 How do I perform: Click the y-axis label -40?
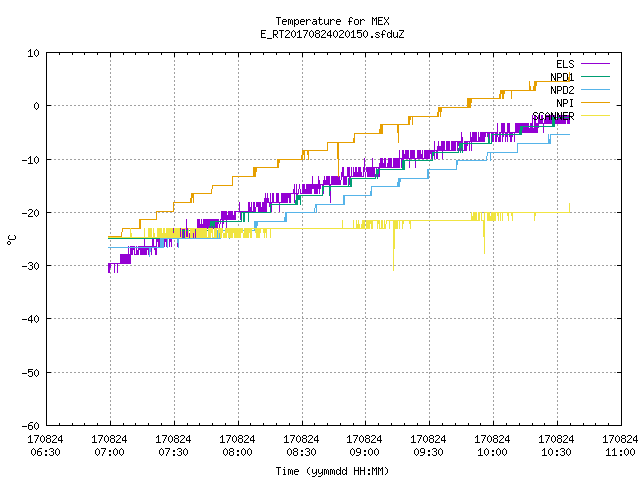tap(31, 319)
